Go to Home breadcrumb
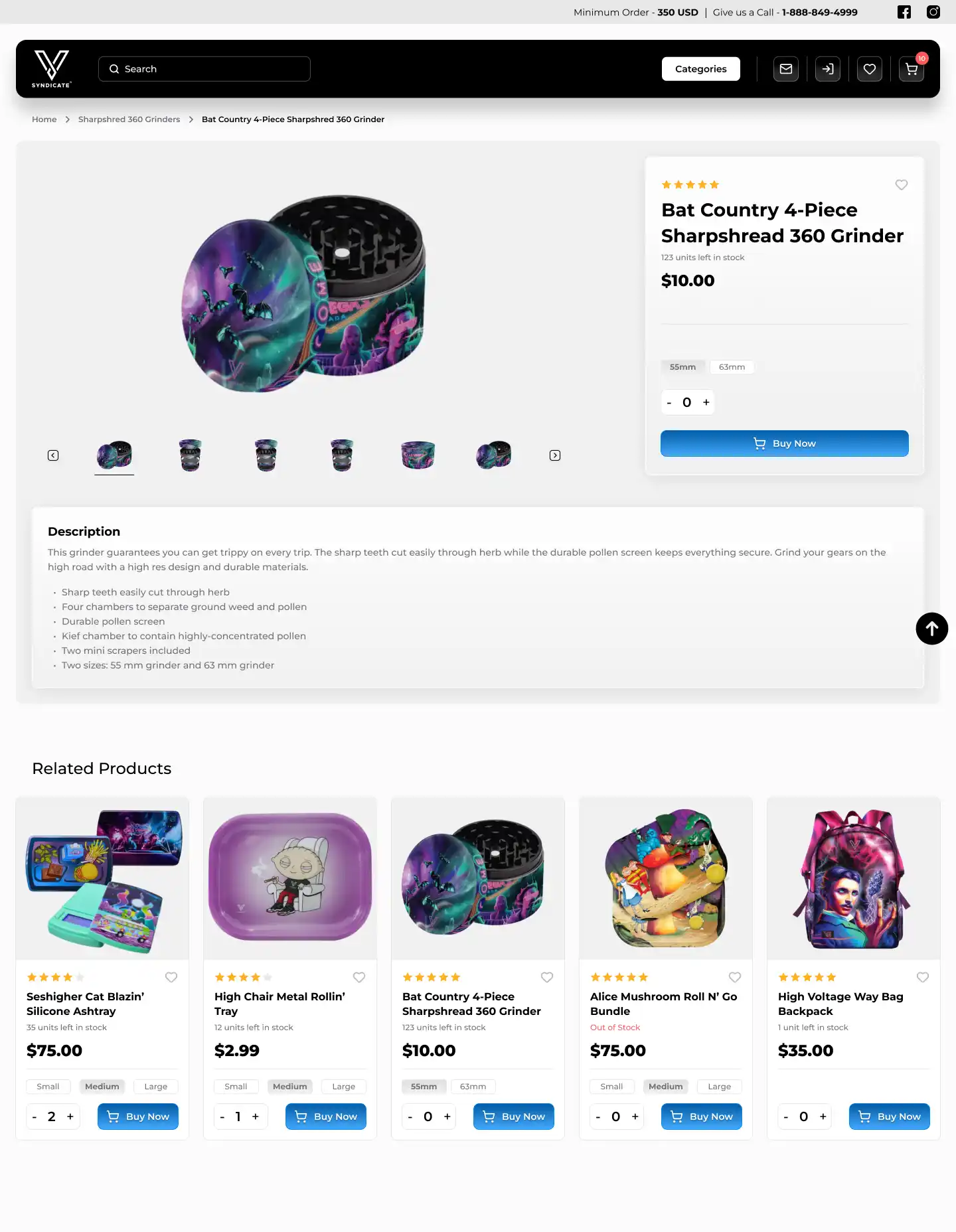This screenshot has width=956, height=1232. click(44, 119)
